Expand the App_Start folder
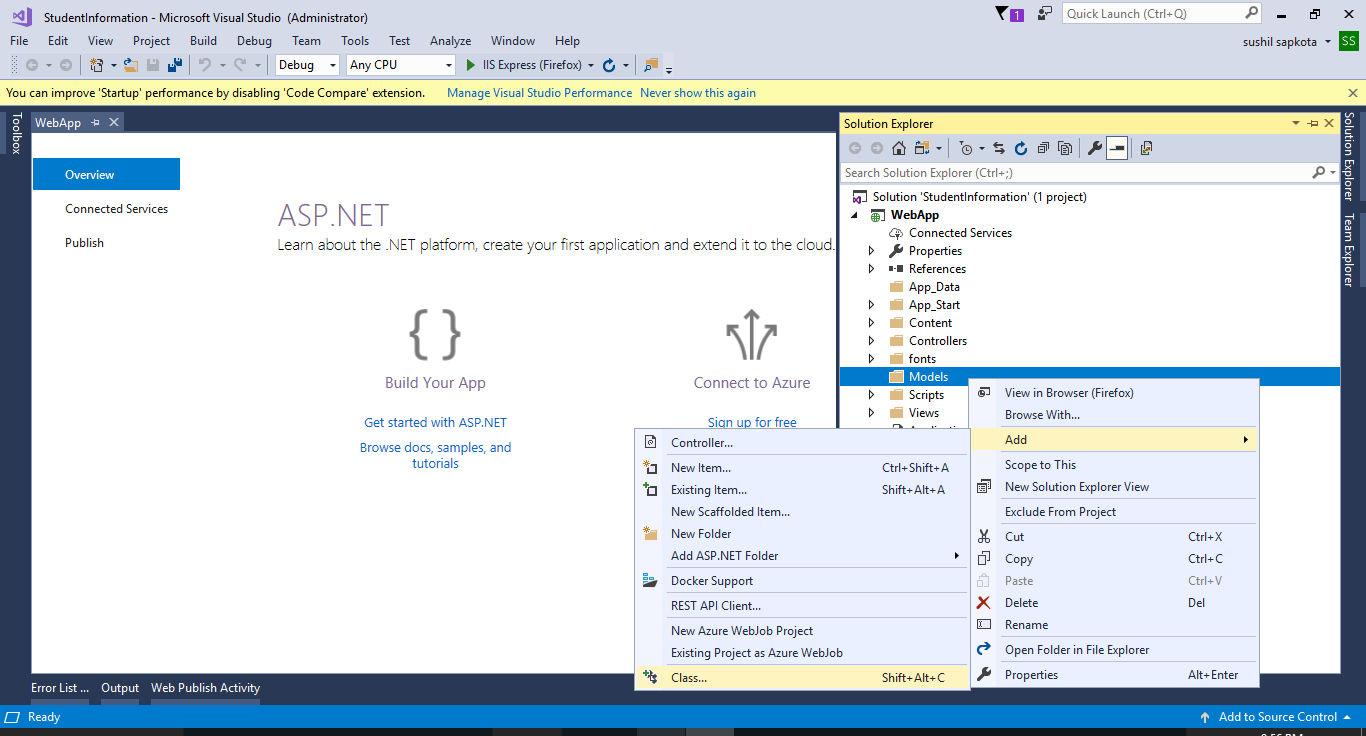Image resolution: width=1366 pixels, height=736 pixels. point(871,305)
